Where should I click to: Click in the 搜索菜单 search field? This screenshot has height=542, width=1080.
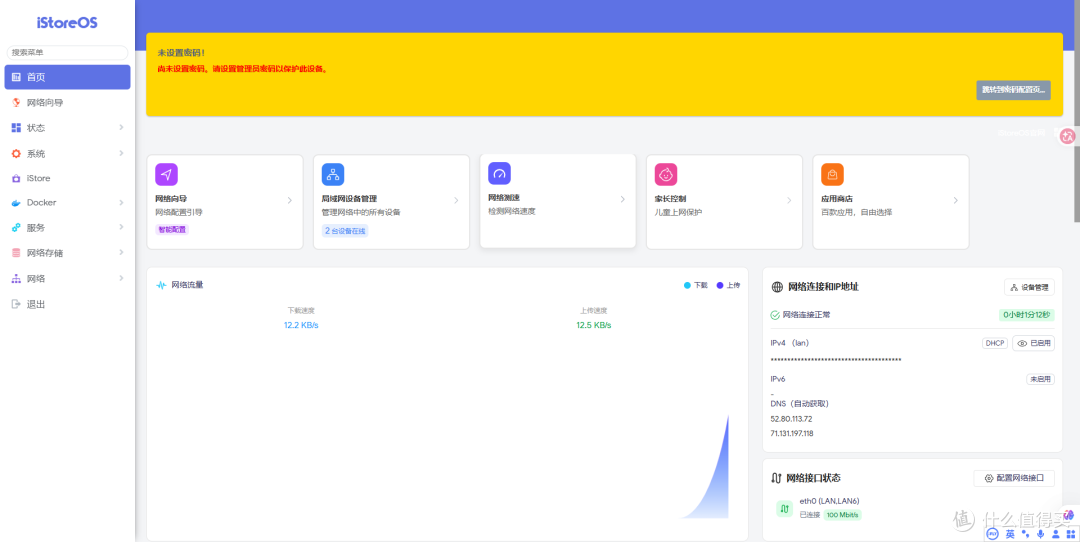pyautogui.click(x=68, y=52)
